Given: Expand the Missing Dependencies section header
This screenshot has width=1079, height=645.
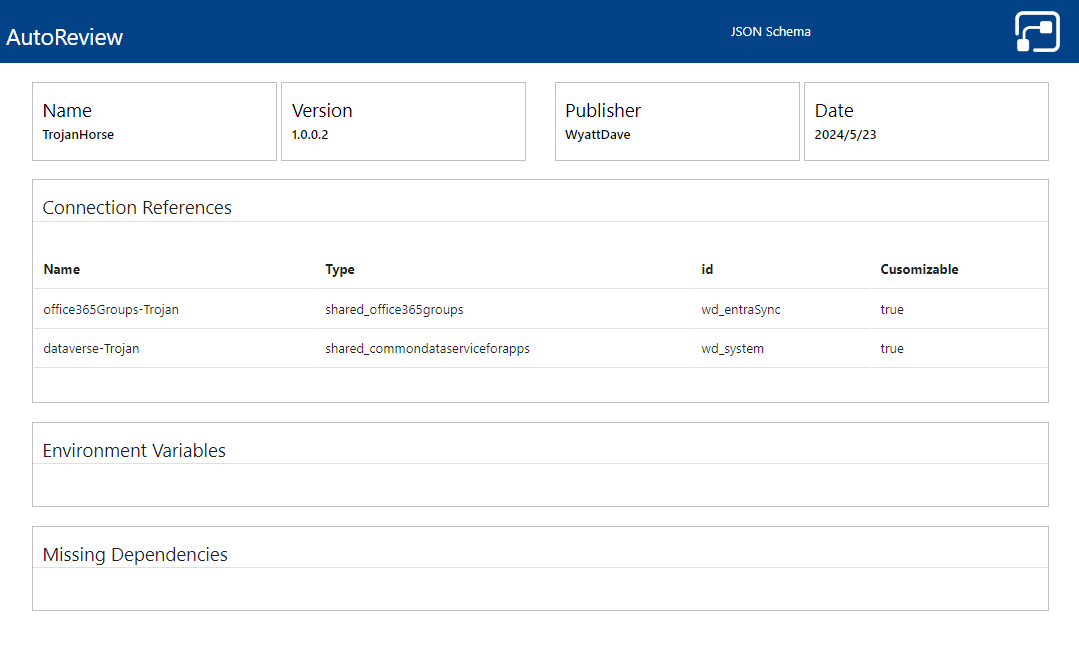Looking at the screenshot, I should (x=135, y=555).
